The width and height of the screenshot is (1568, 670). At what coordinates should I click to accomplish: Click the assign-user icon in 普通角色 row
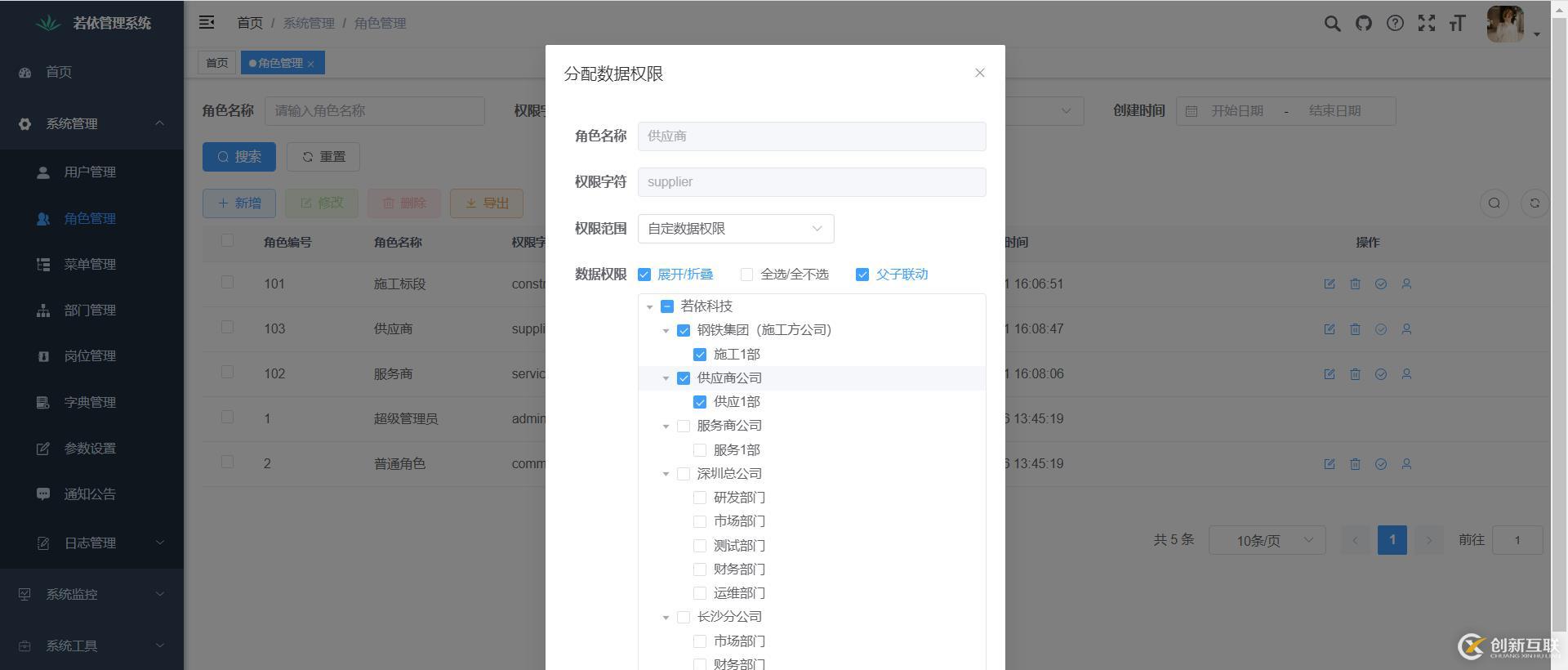(x=1406, y=463)
